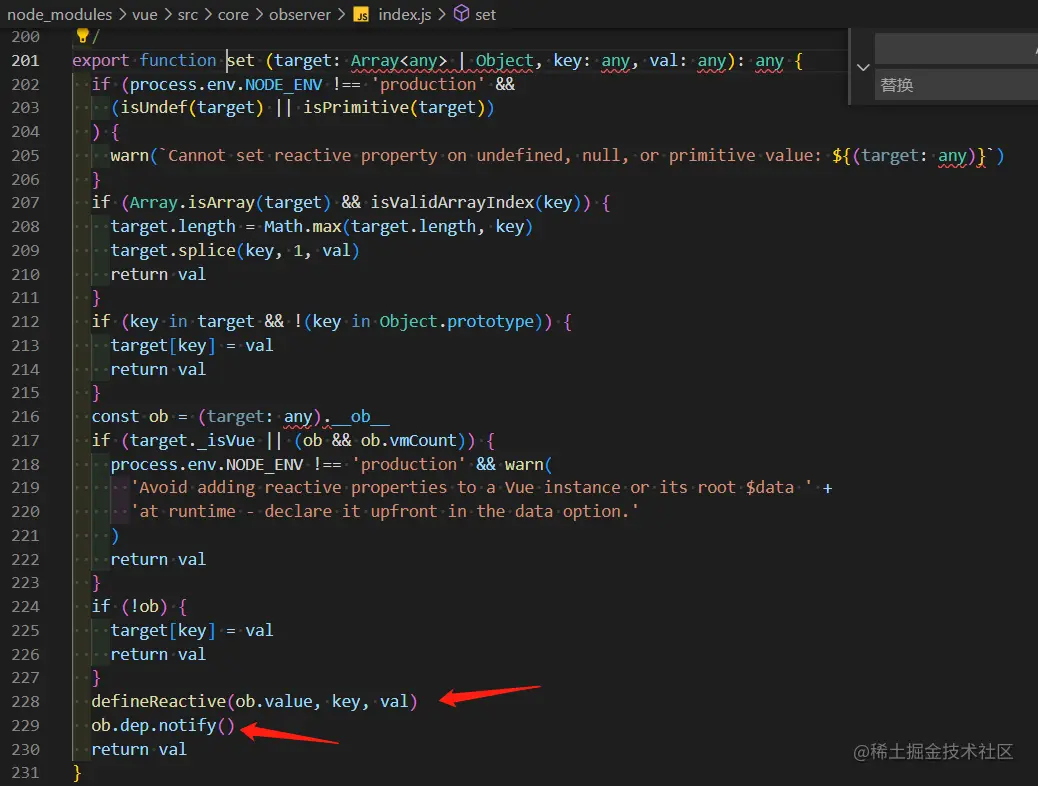Image resolution: width=1038 pixels, height=786 pixels.
Task: Click the JS file icon in breadcrumb
Action: 361,15
